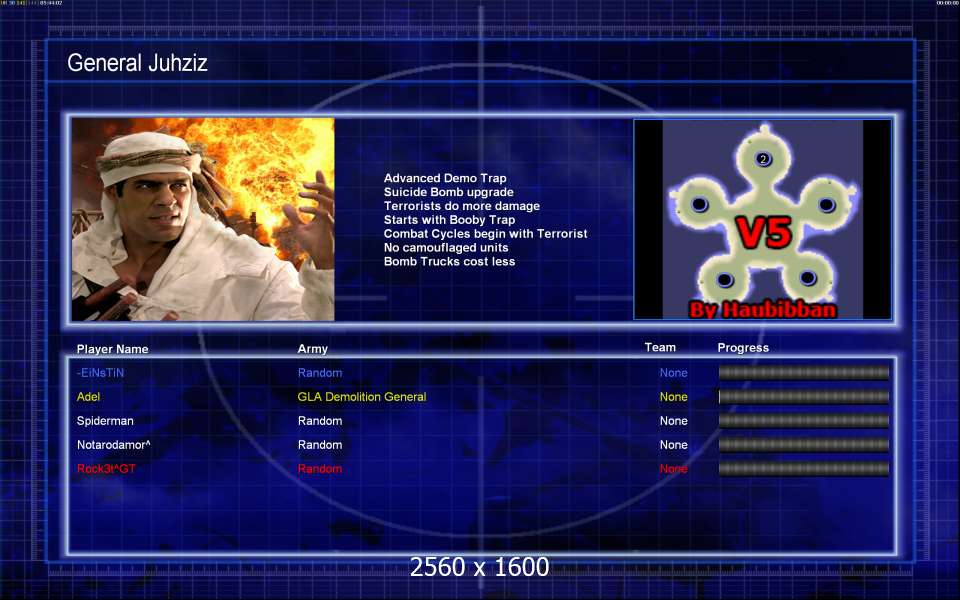The width and height of the screenshot is (960, 600).
Task: Select start position 2 on map preview
Action: click(763, 159)
